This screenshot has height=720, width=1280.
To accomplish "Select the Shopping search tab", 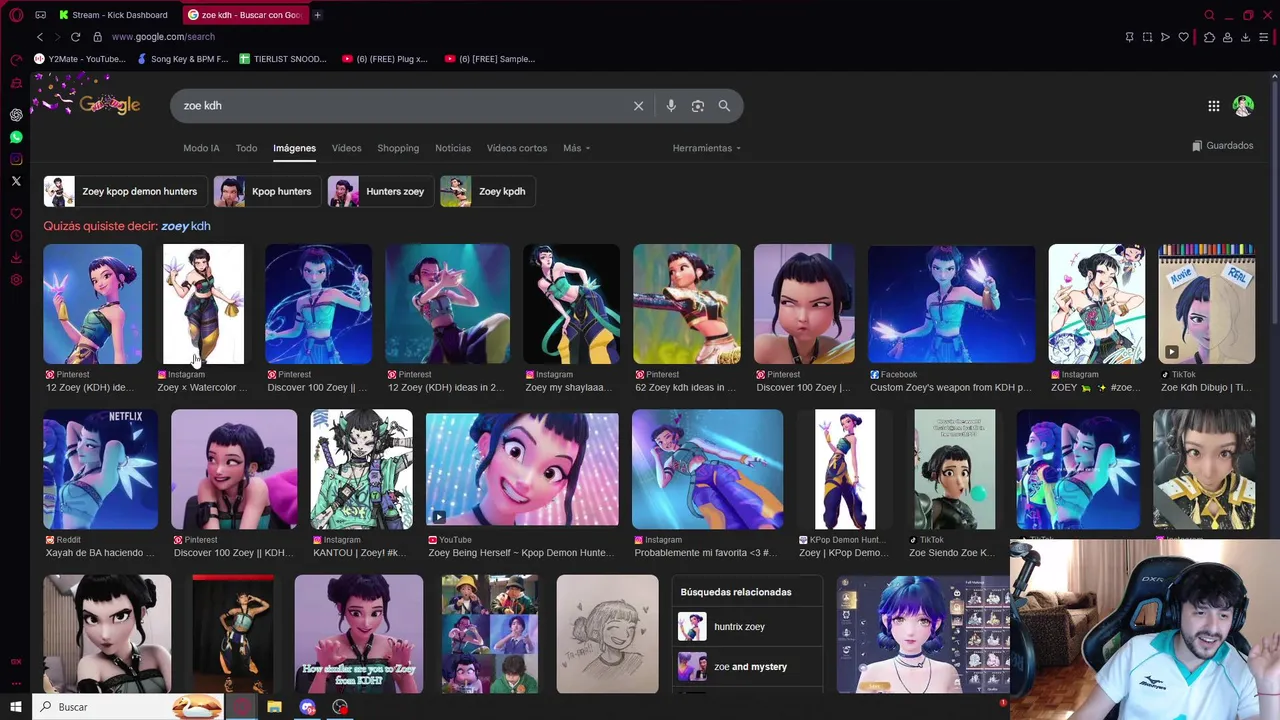I will 398,148.
